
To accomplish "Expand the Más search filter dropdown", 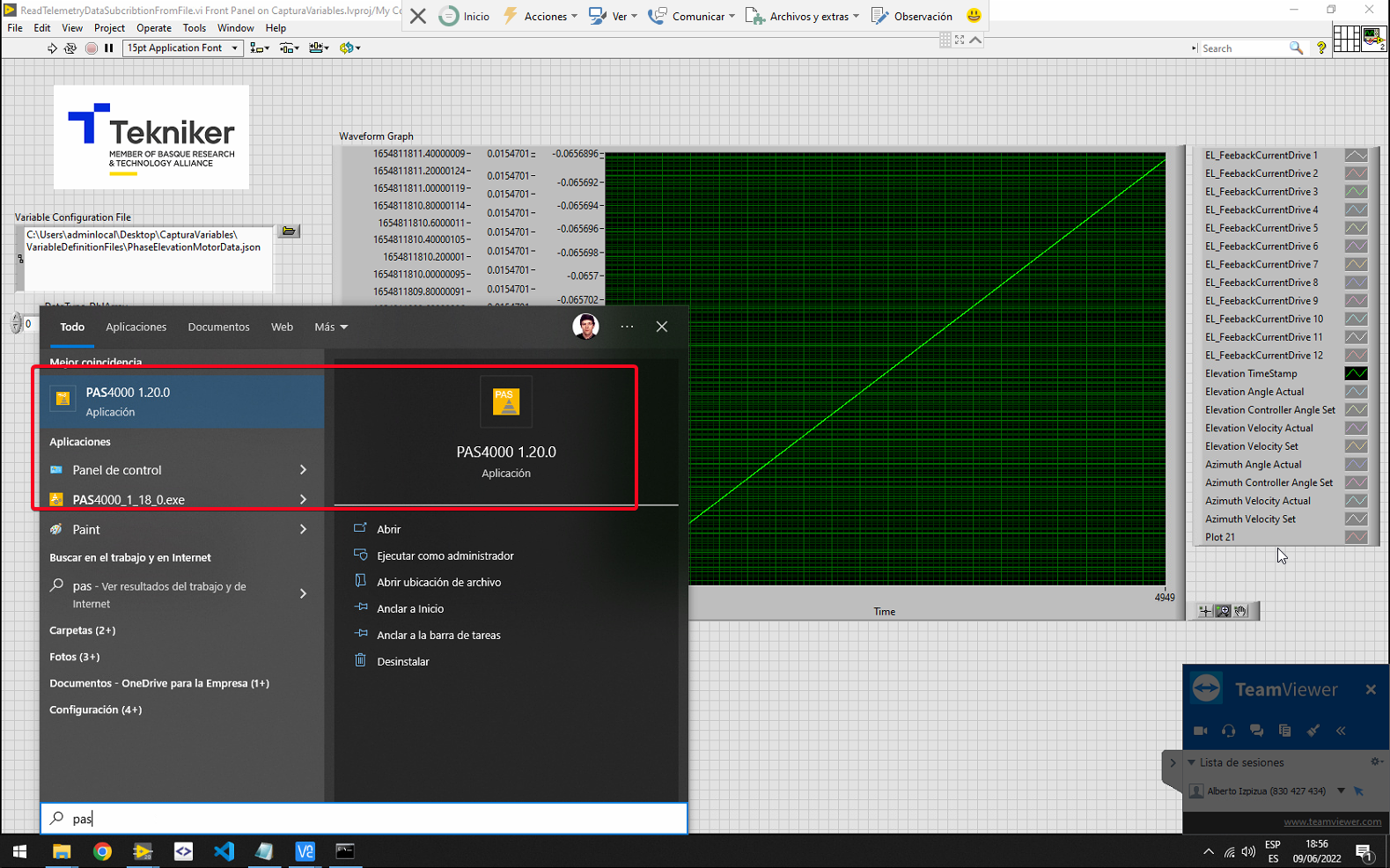I will [331, 327].
